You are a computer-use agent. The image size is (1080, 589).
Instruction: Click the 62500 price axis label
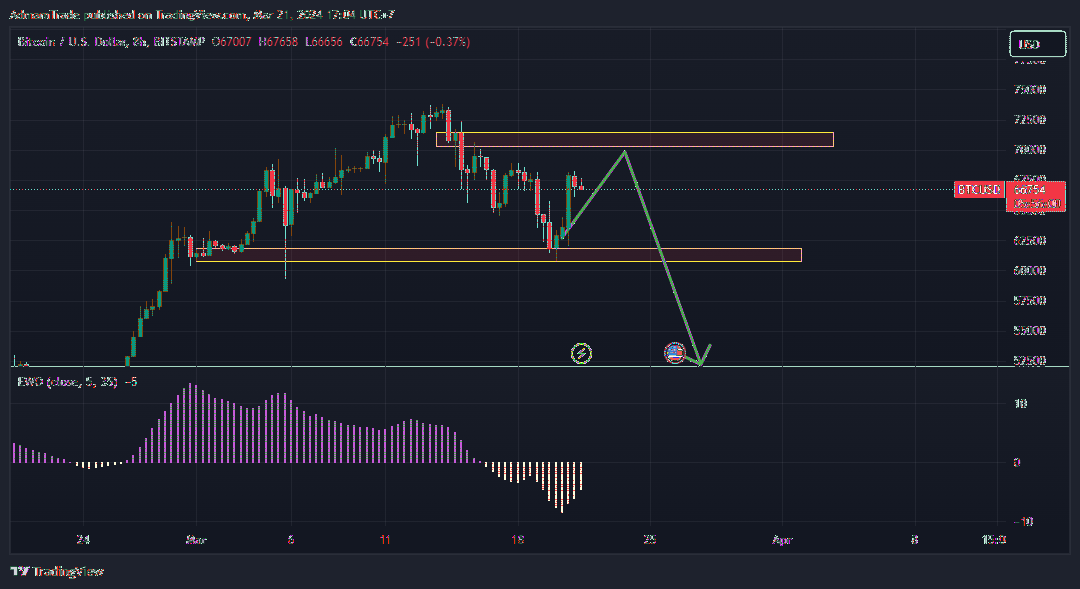[x=1030, y=240]
